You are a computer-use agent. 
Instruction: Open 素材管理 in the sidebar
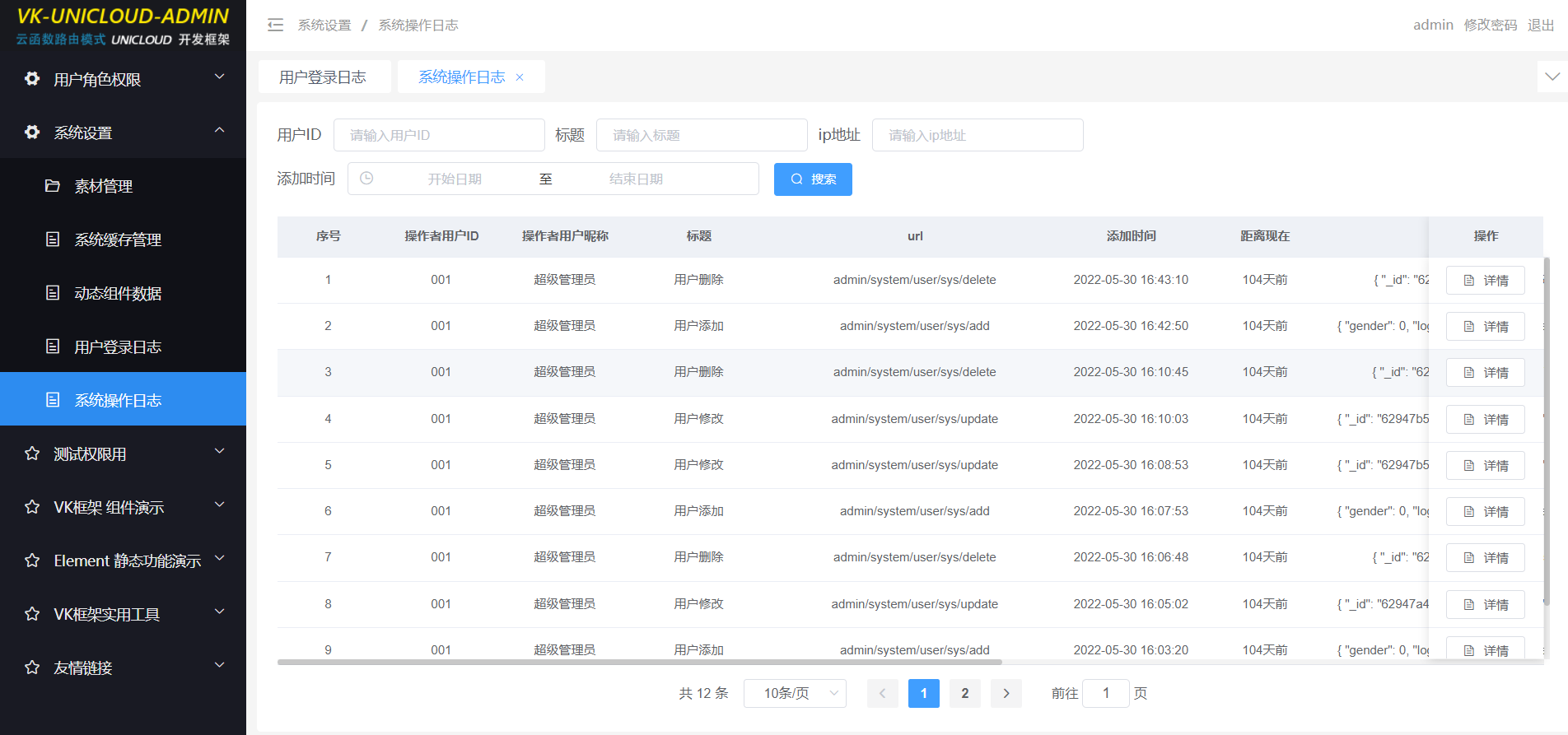(x=124, y=186)
